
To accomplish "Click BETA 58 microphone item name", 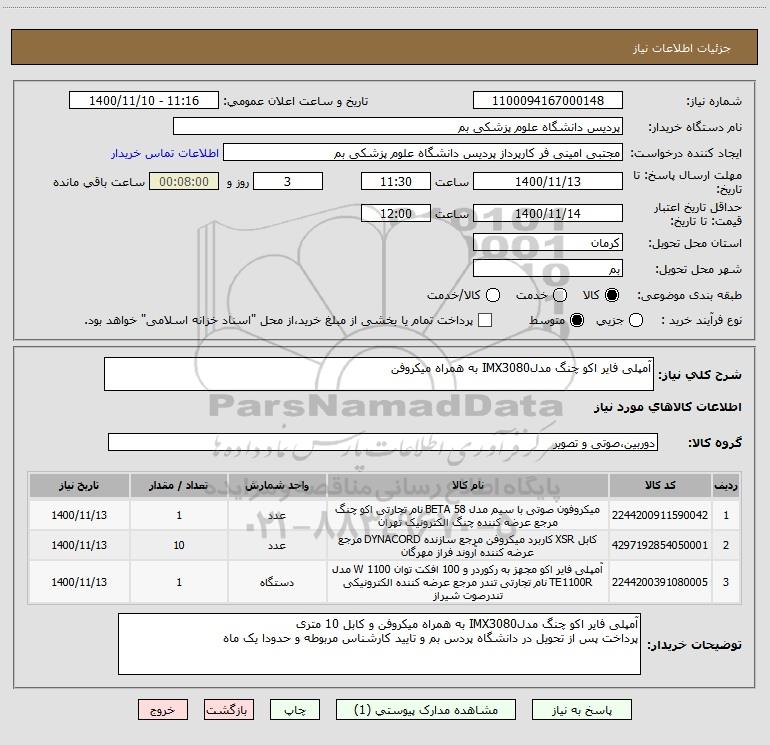I will (468, 516).
